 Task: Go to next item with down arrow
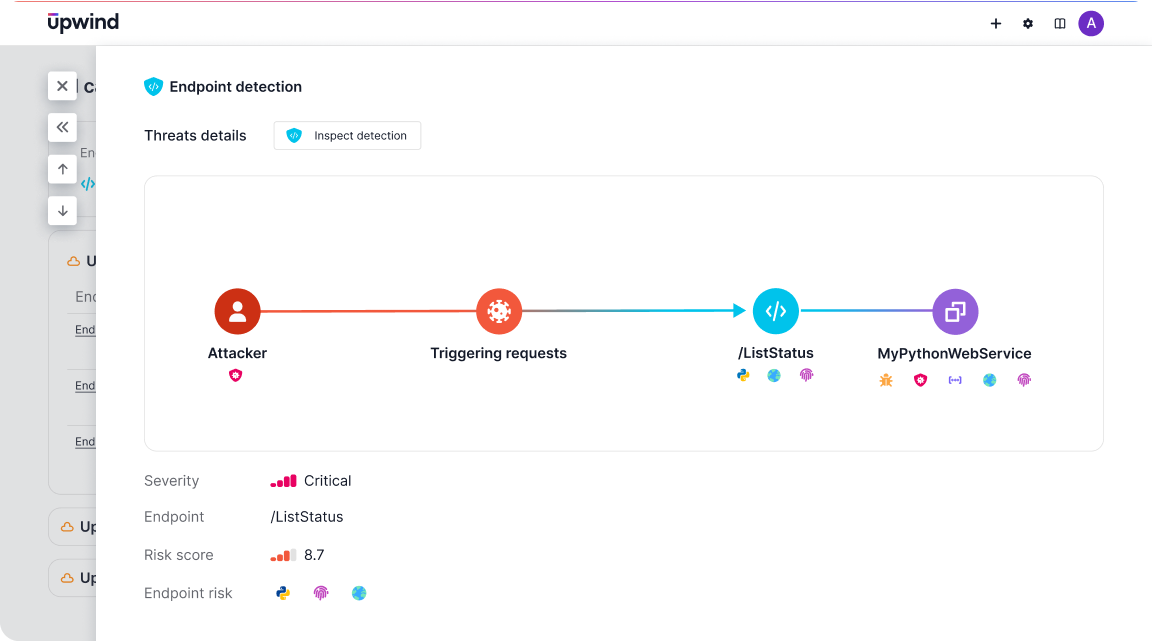pos(62,211)
